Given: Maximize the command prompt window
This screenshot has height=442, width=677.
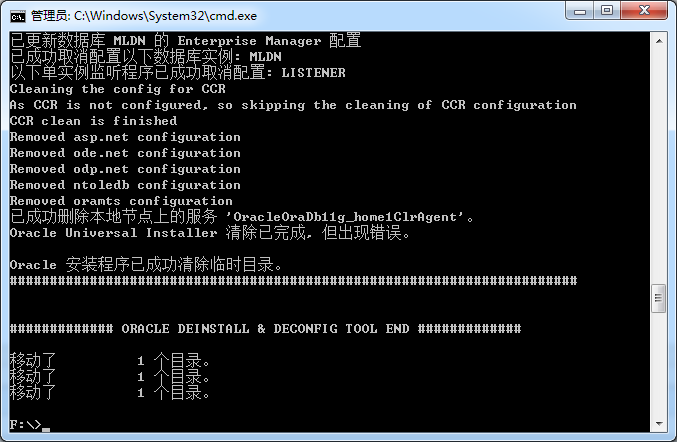Looking at the screenshot, I should coord(607,12).
